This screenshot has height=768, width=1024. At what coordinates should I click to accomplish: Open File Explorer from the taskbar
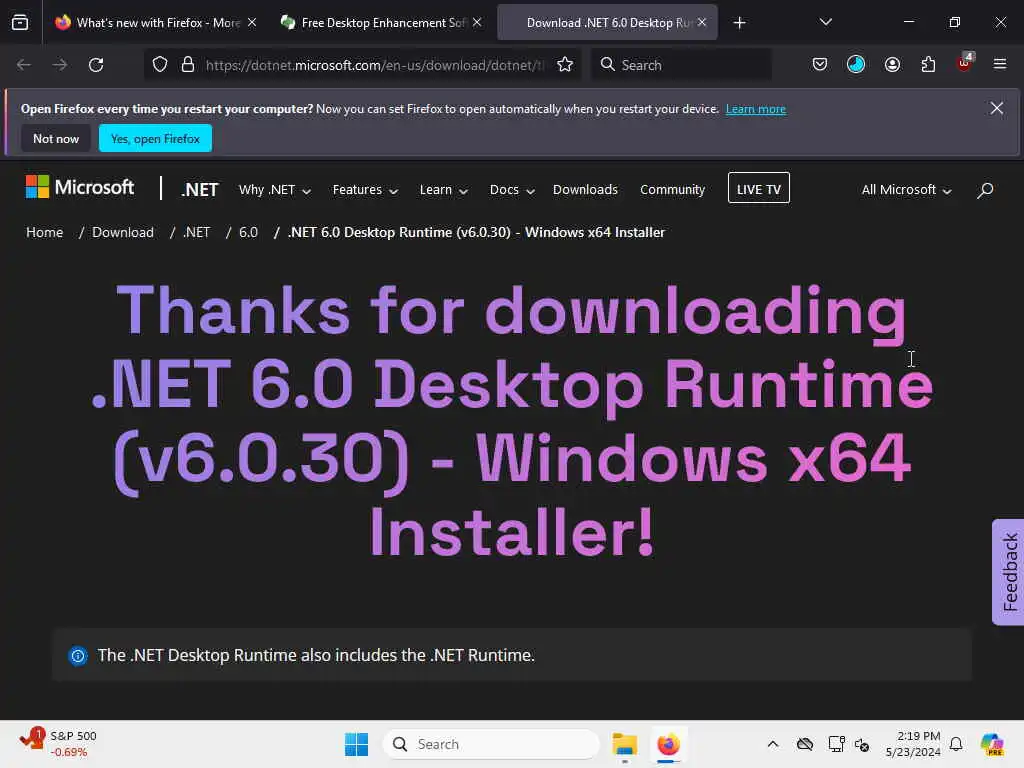[x=624, y=744]
